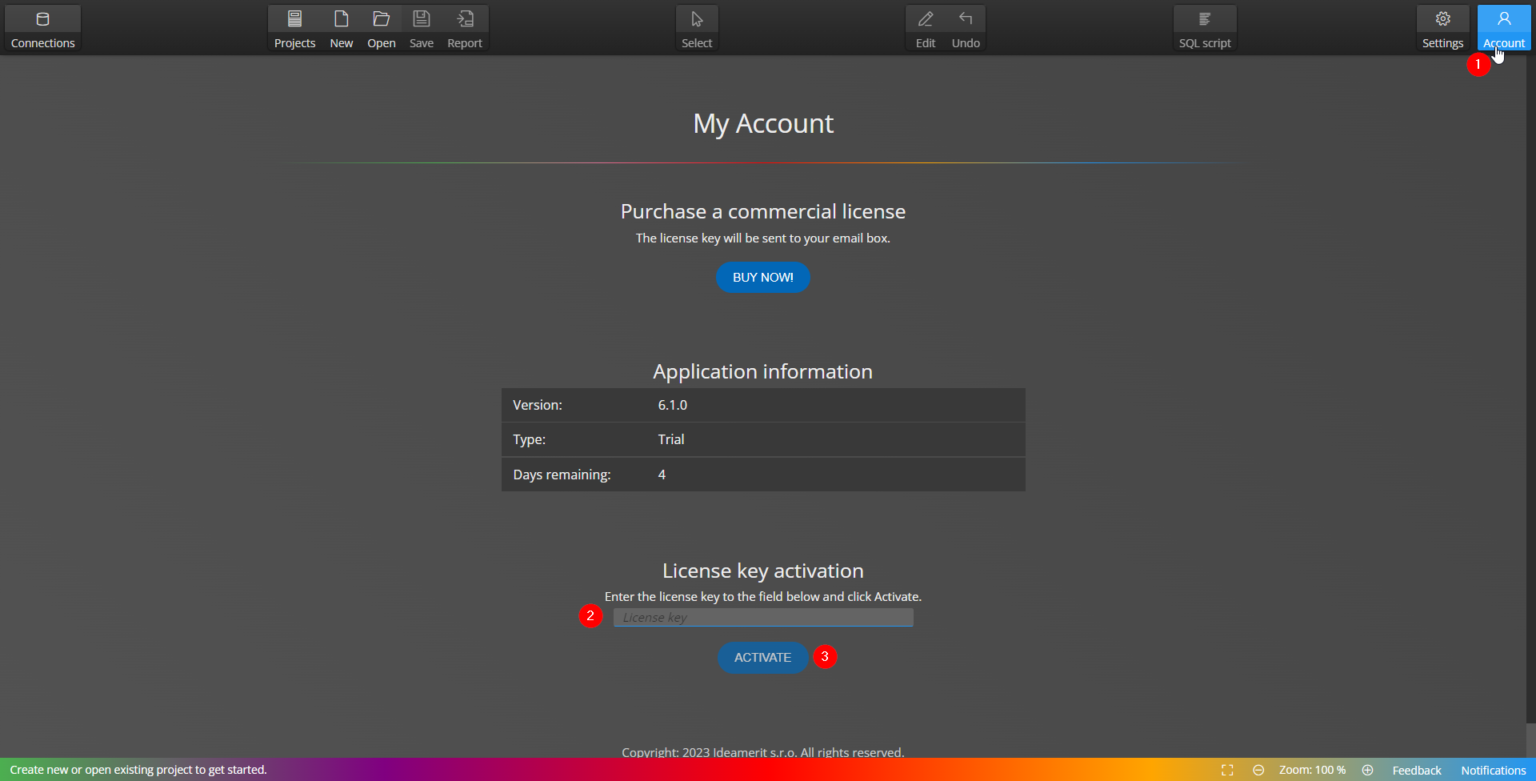1536x781 pixels.
Task: Save the current project
Action: click(x=420, y=27)
